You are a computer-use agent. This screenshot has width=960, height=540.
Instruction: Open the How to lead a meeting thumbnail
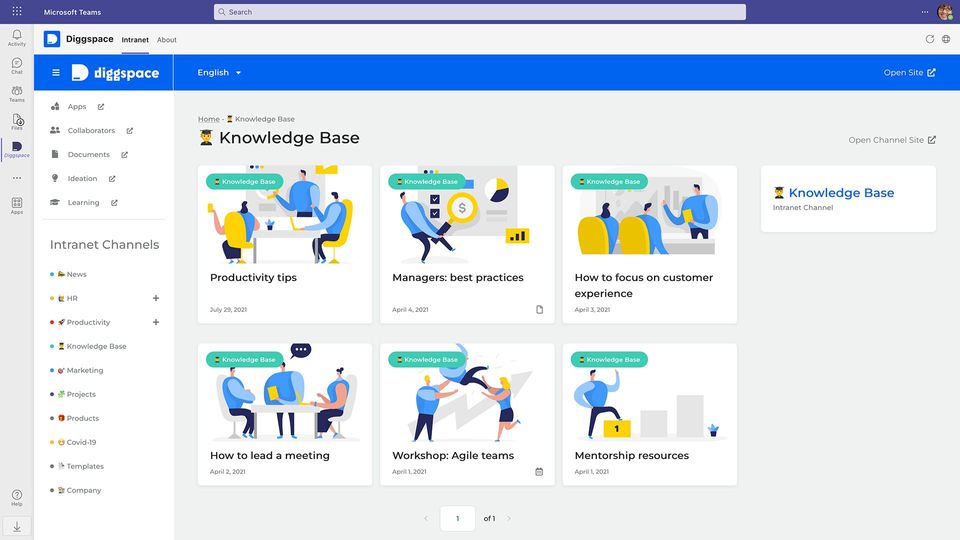click(x=285, y=392)
